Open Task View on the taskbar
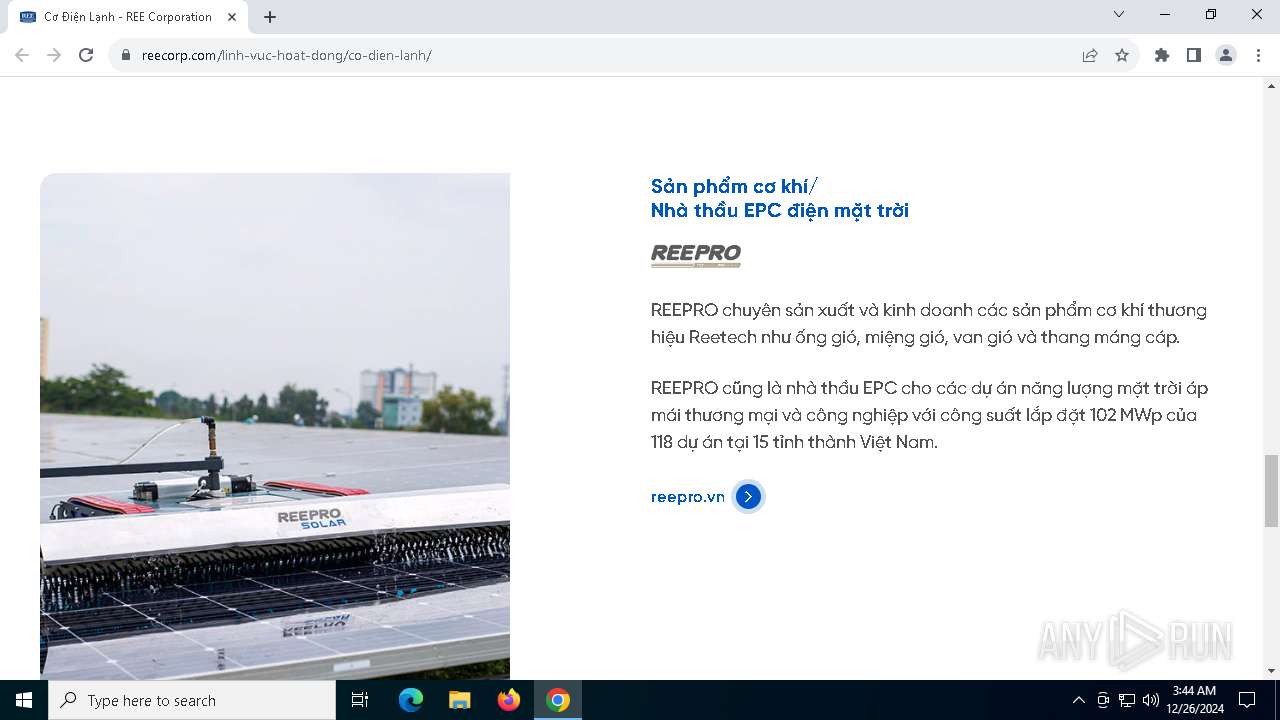 click(360, 700)
